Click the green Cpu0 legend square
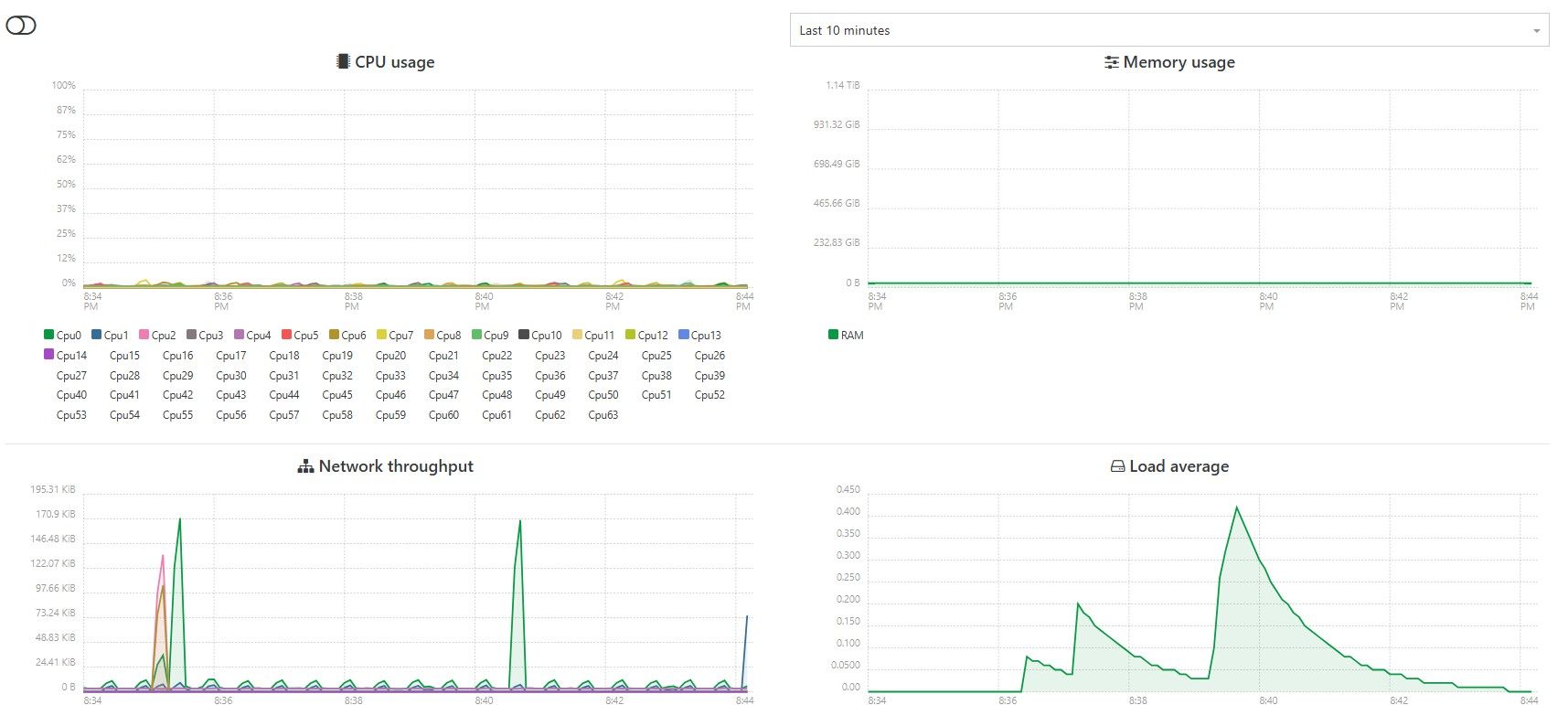 (x=48, y=335)
